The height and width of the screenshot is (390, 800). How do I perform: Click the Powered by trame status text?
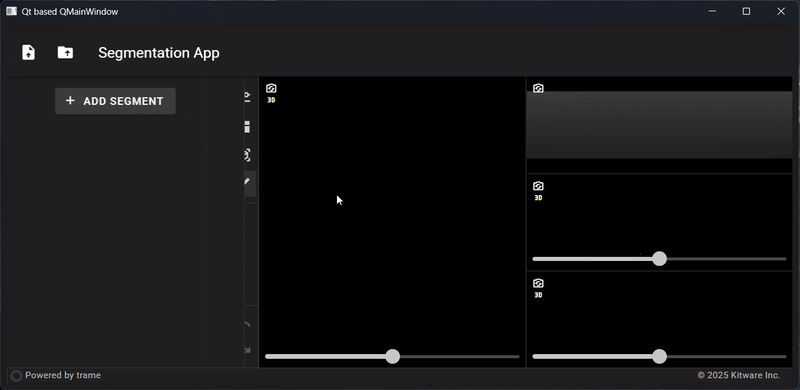coord(63,375)
